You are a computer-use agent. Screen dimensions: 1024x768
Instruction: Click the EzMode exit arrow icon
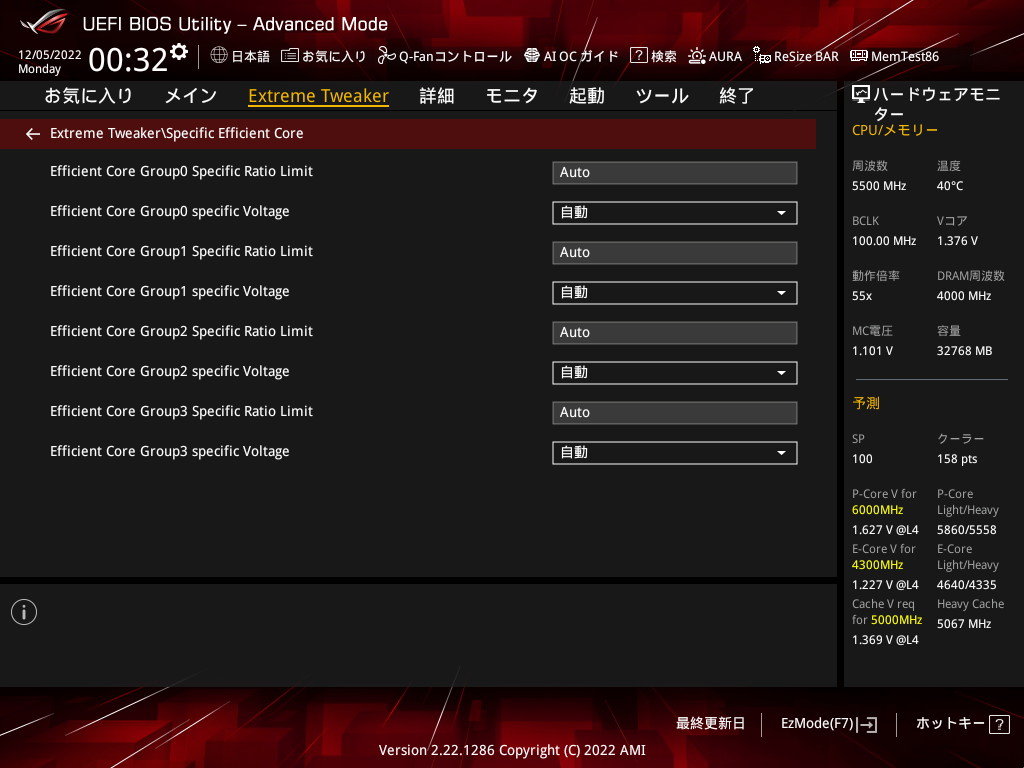click(868, 724)
